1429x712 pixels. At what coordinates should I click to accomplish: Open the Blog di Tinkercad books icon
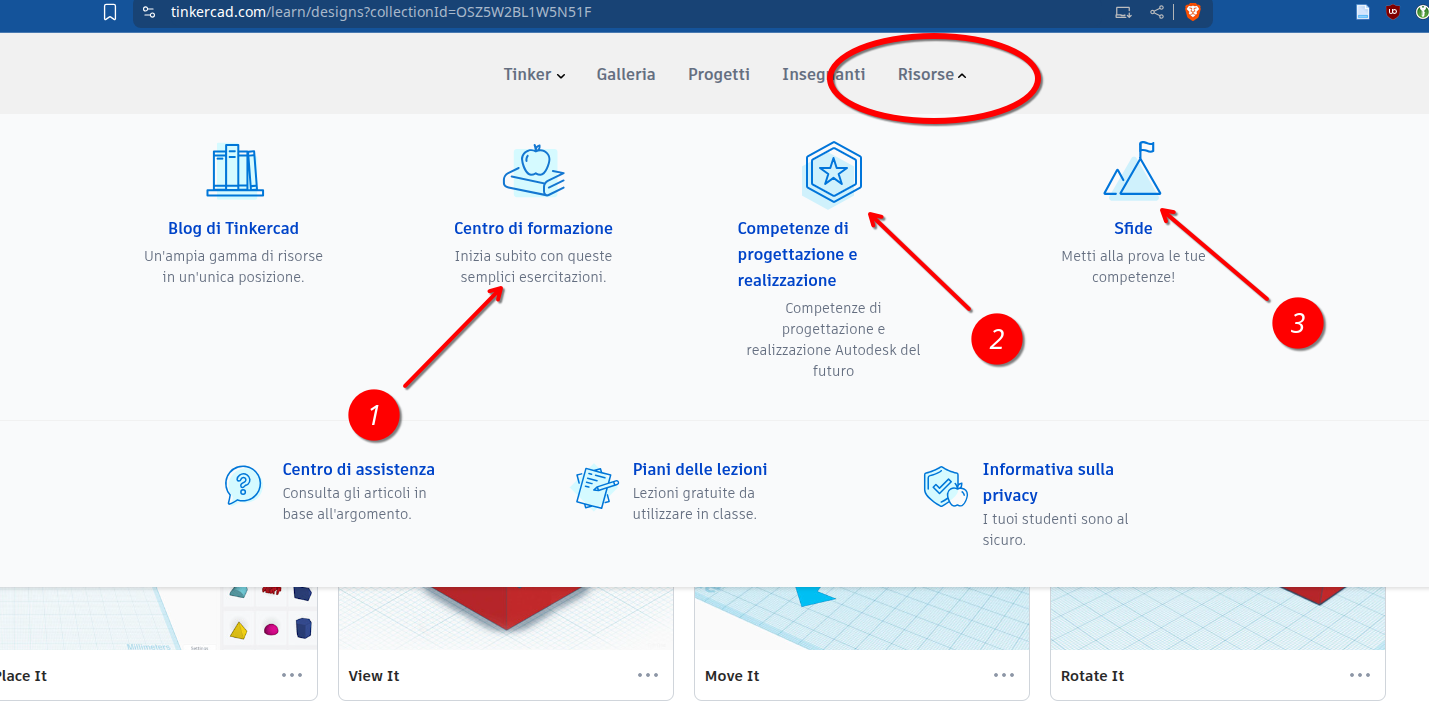click(234, 170)
